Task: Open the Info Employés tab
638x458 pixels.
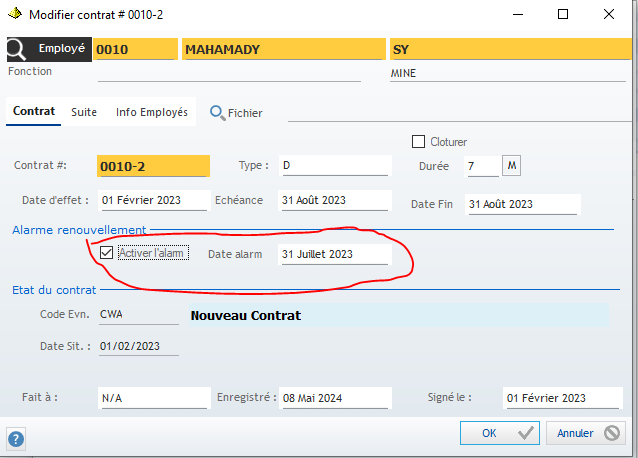Action: 151,113
